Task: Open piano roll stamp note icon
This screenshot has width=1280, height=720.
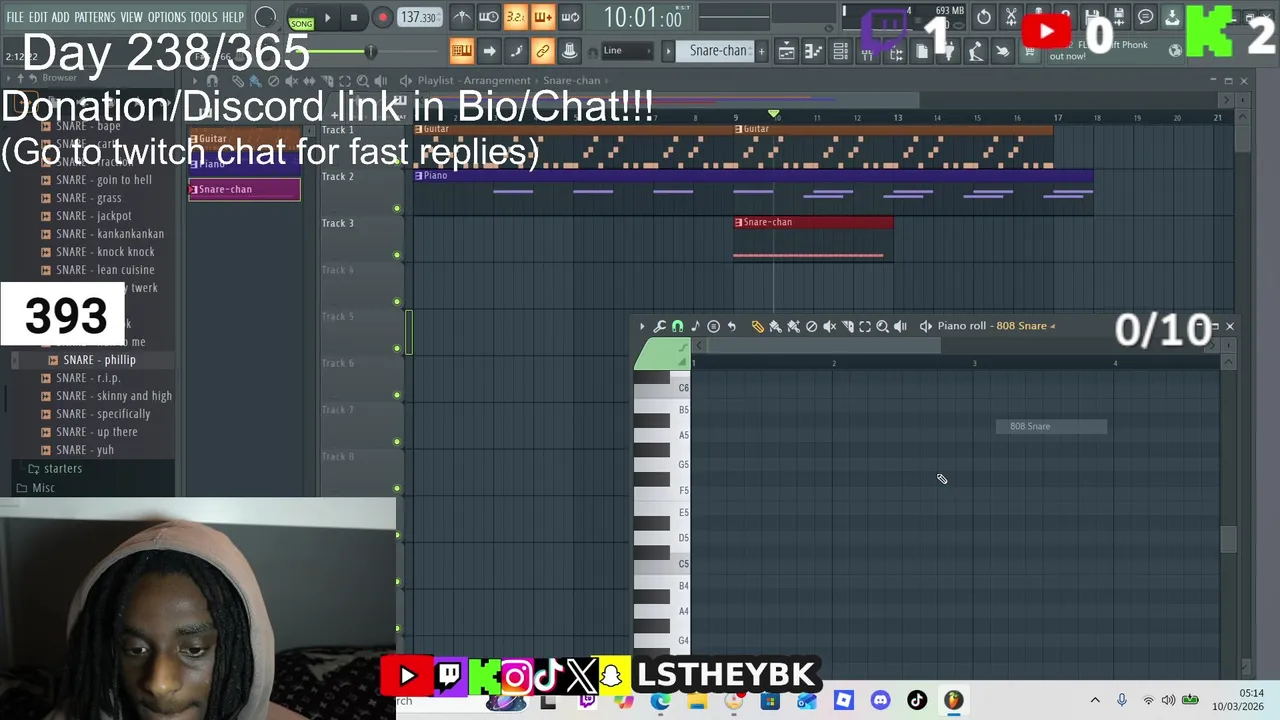Action: pyautogui.click(x=695, y=326)
